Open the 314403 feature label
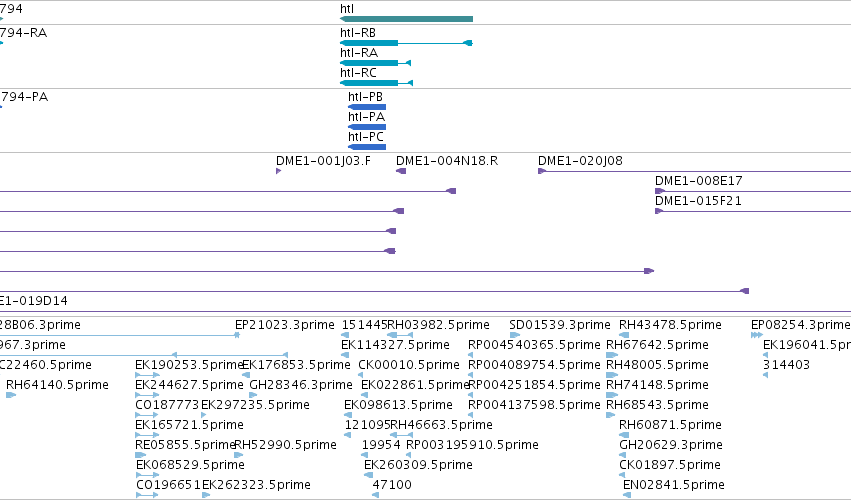The height and width of the screenshot is (500, 851). point(786,365)
